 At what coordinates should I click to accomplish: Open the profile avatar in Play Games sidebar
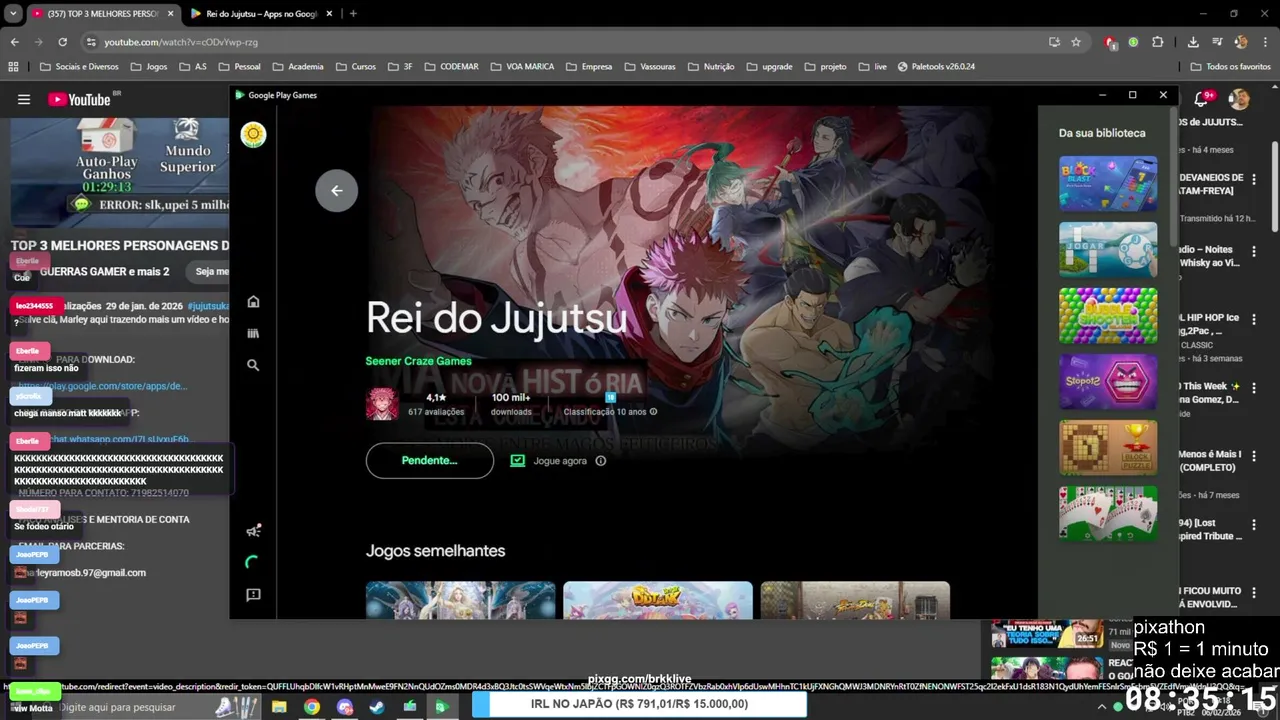[253, 135]
